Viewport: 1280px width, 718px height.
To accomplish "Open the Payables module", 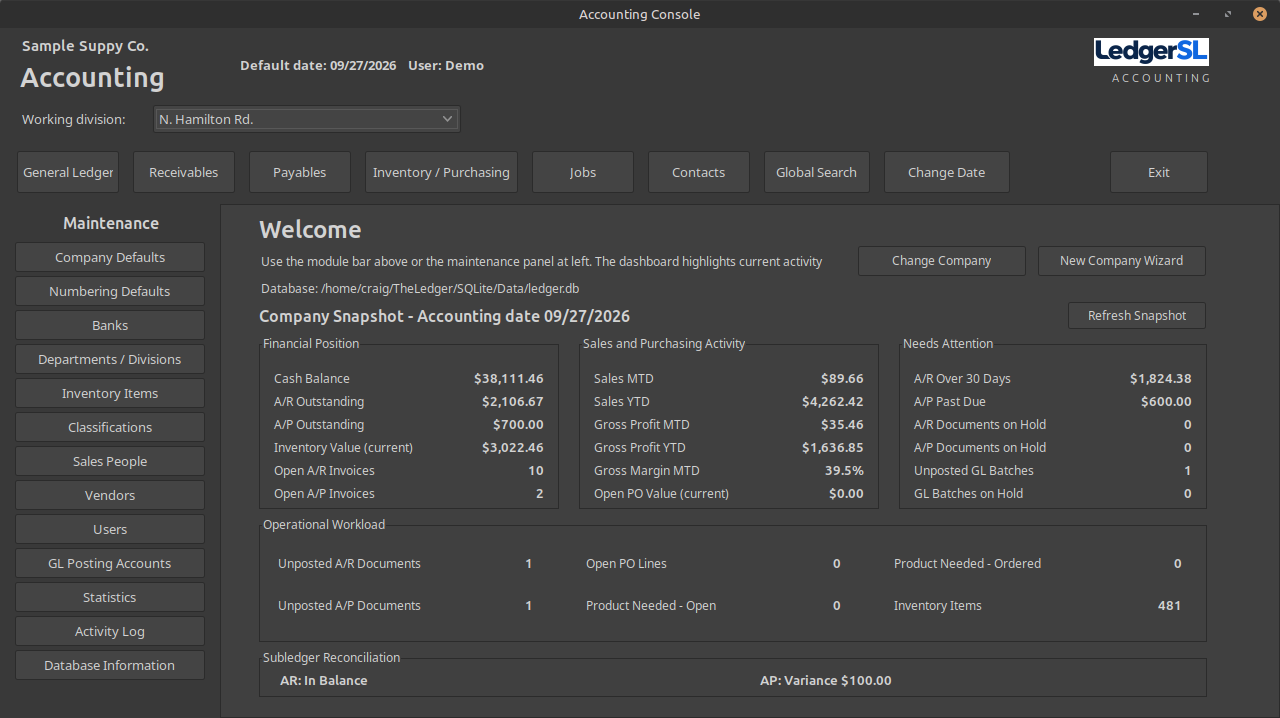I will point(300,172).
